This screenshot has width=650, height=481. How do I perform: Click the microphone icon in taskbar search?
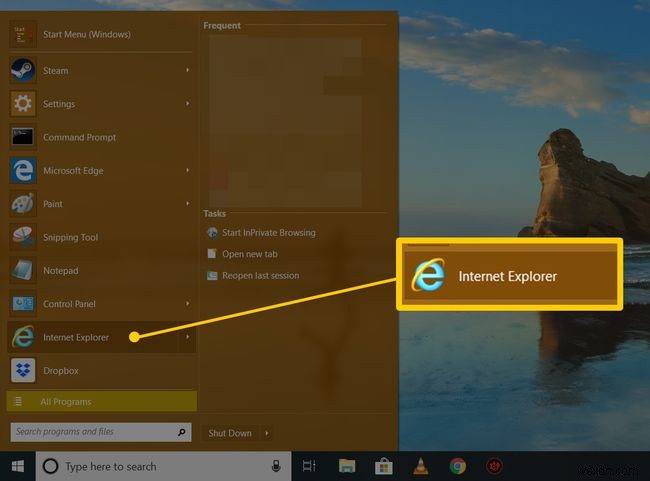[276, 466]
